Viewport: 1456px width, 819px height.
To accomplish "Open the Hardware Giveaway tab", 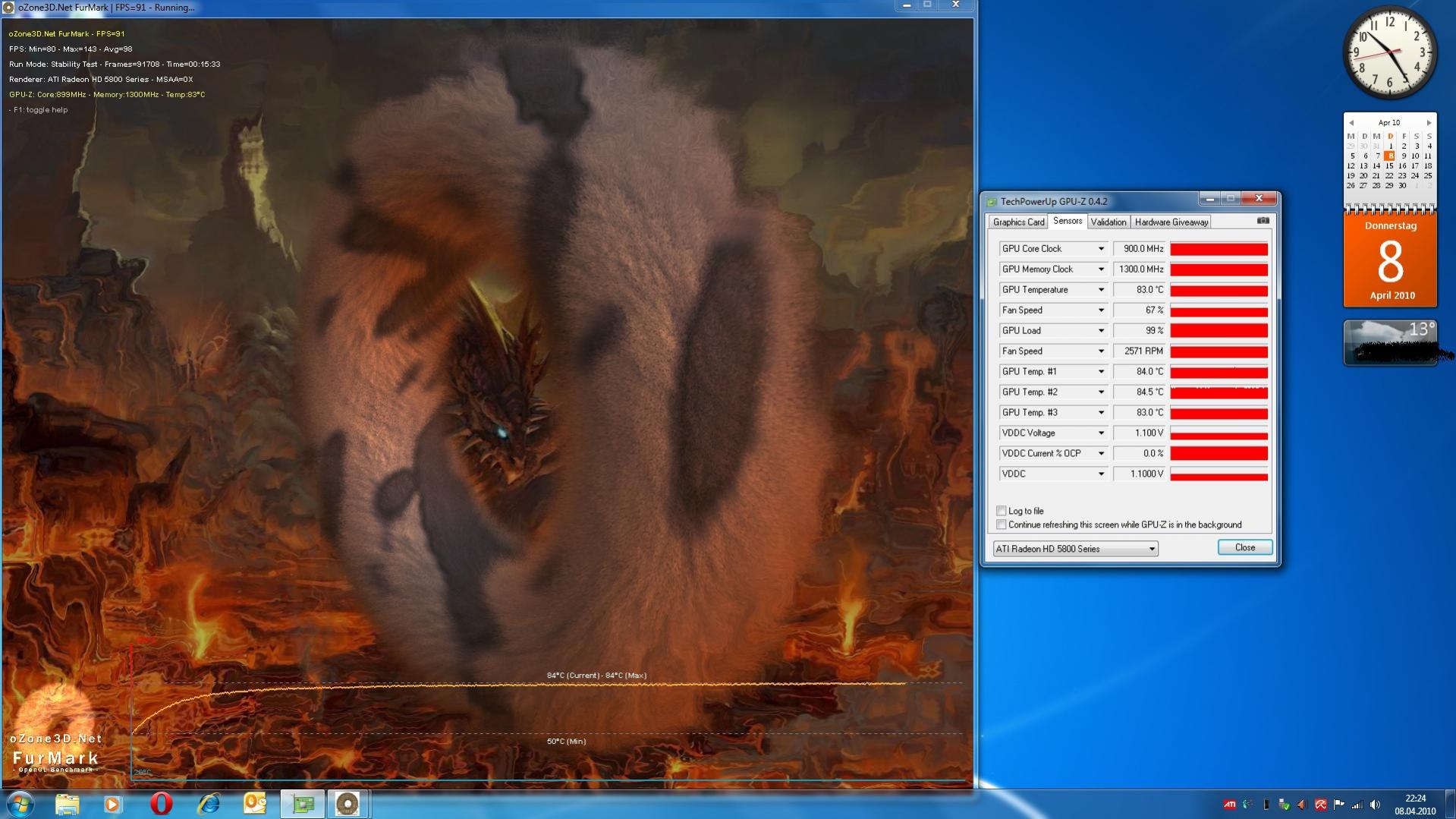I will pyautogui.click(x=1171, y=222).
